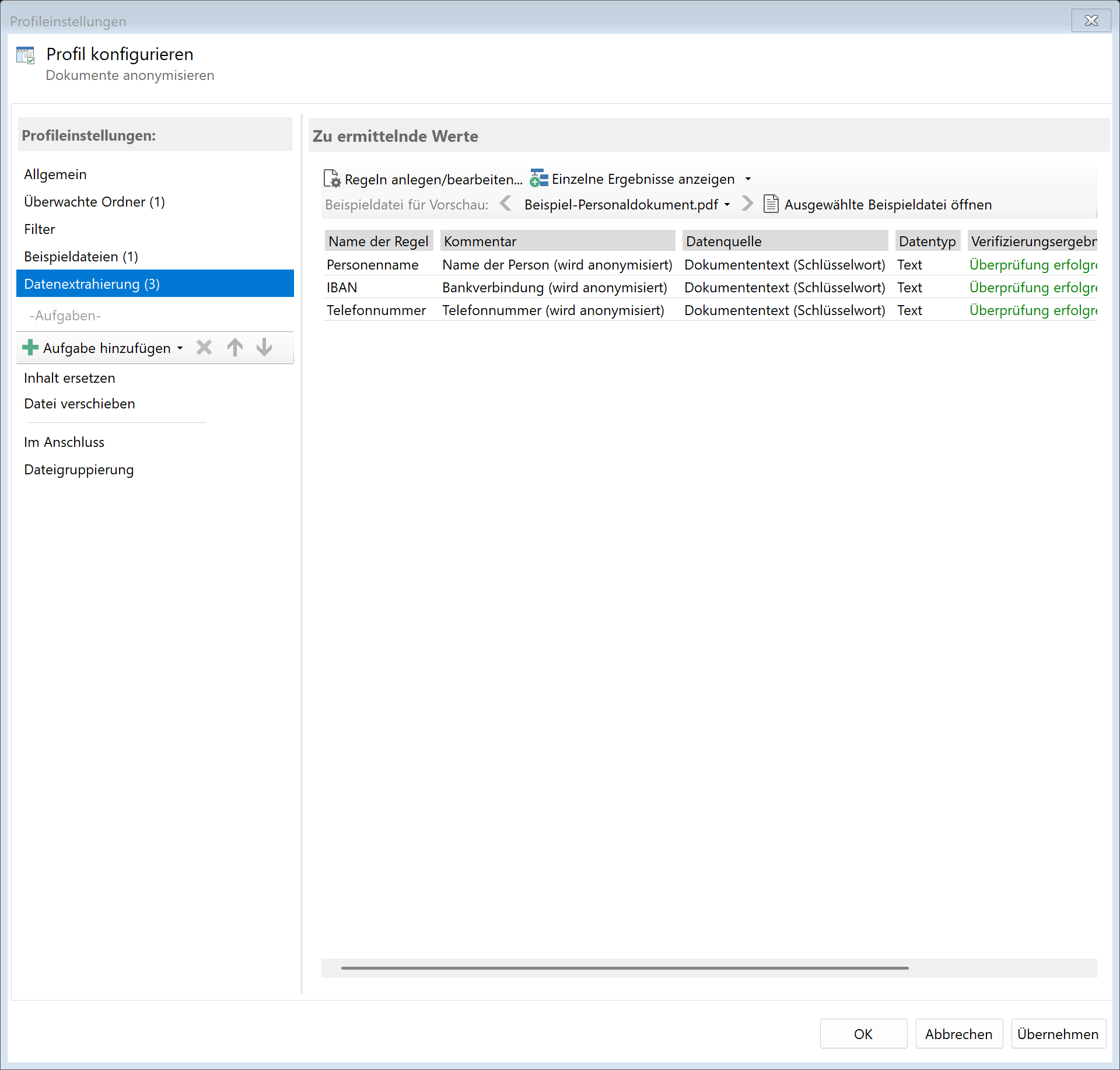Select Allgemein in profile settings

point(55,174)
